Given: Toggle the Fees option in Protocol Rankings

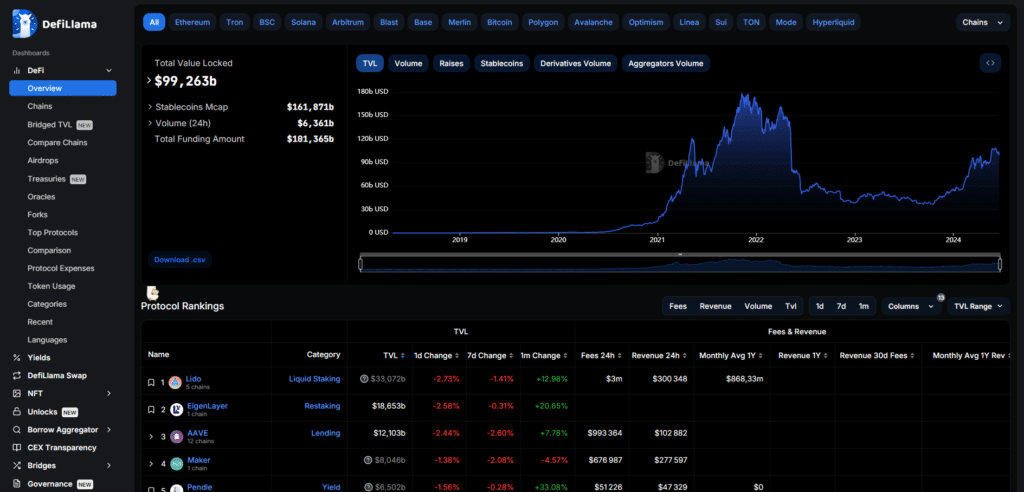Looking at the screenshot, I should (678, 306).
